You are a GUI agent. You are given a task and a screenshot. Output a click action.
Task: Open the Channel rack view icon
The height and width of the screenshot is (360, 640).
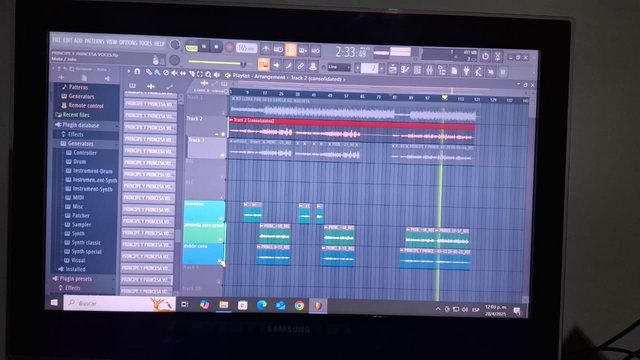click(x=418, y=70)
